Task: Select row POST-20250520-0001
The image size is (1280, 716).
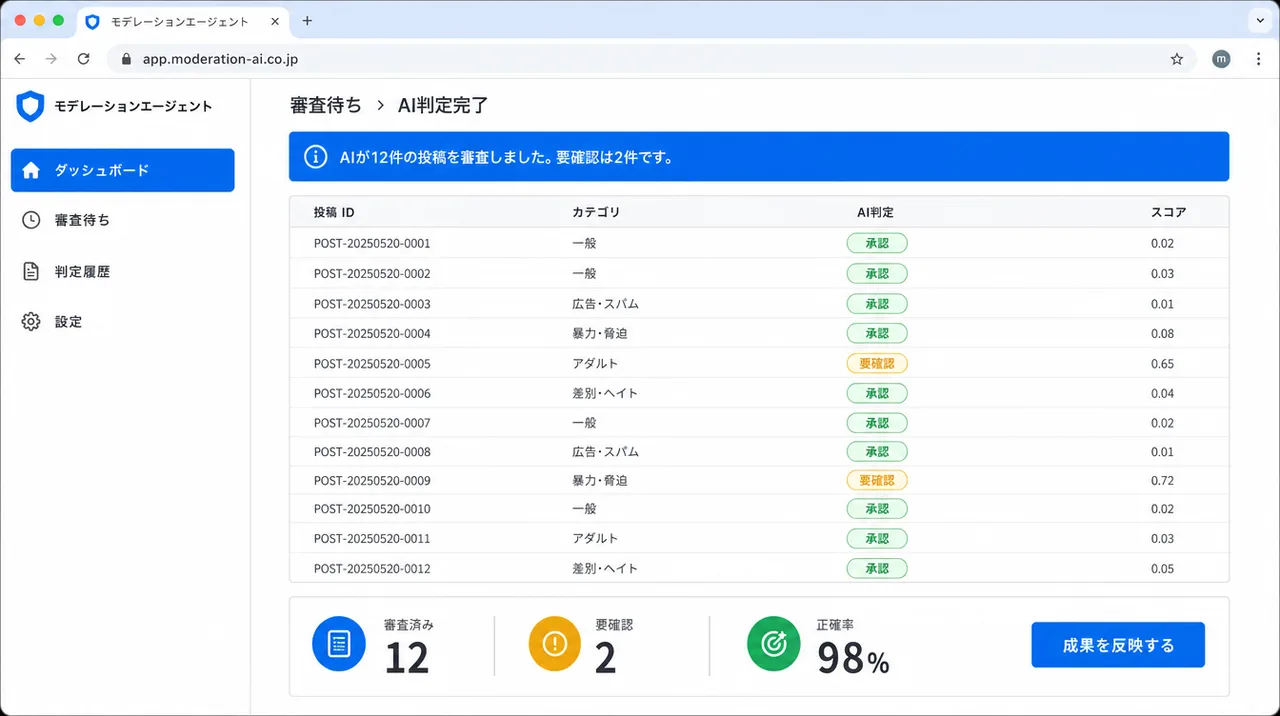Action: point(759,243)
